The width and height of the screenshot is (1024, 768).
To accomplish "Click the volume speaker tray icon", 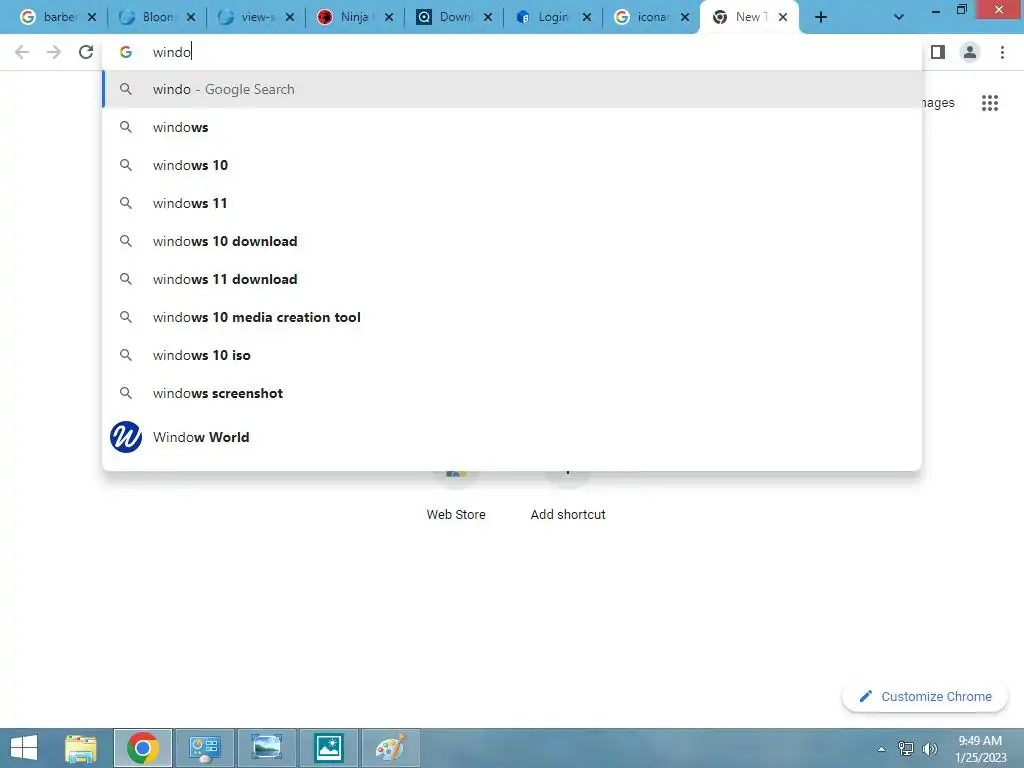I will [929, 749].
